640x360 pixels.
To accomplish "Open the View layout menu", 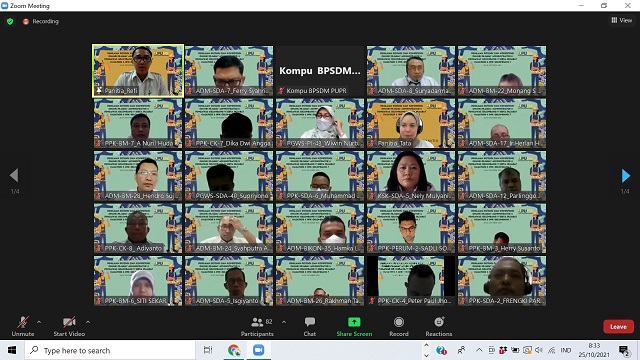I will (622, 20).
